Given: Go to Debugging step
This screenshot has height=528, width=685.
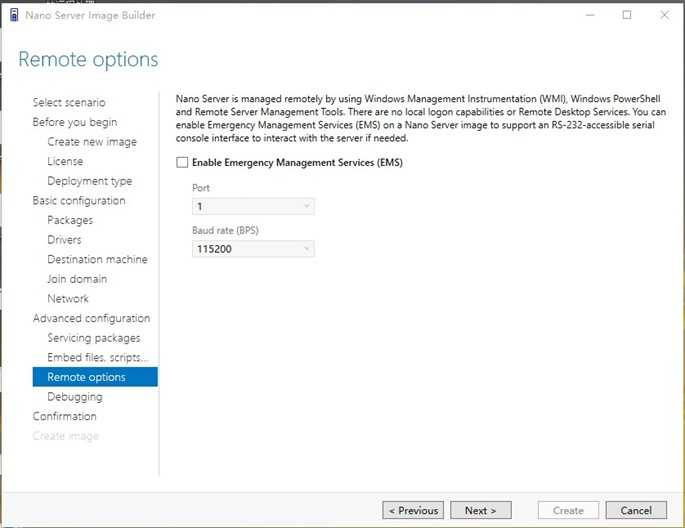Looking at the screenshot, I should click(x=75, y=397).
